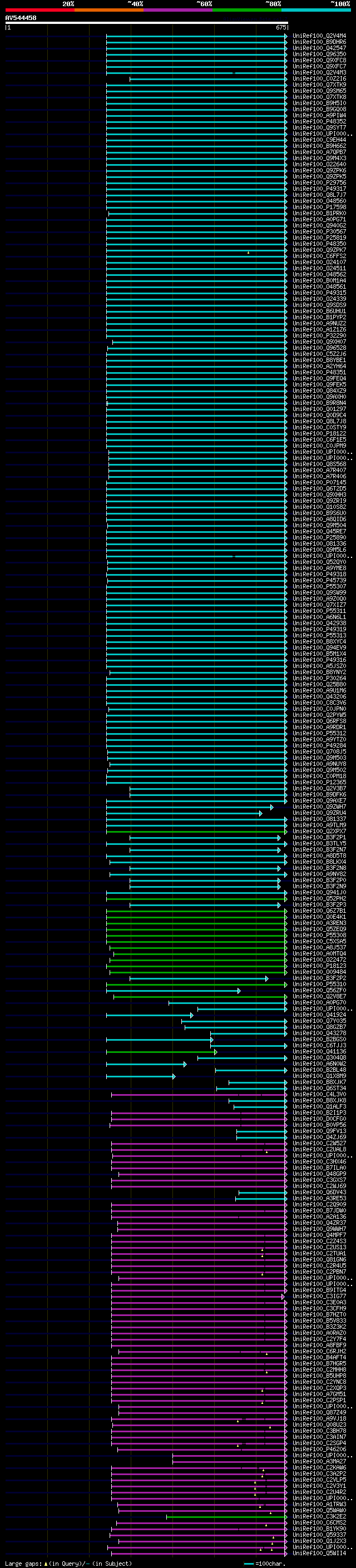The image size is (356, 1568).
Task: Select hit label UniRef100_Q9XHH3
Action: [x=319, y=495]
